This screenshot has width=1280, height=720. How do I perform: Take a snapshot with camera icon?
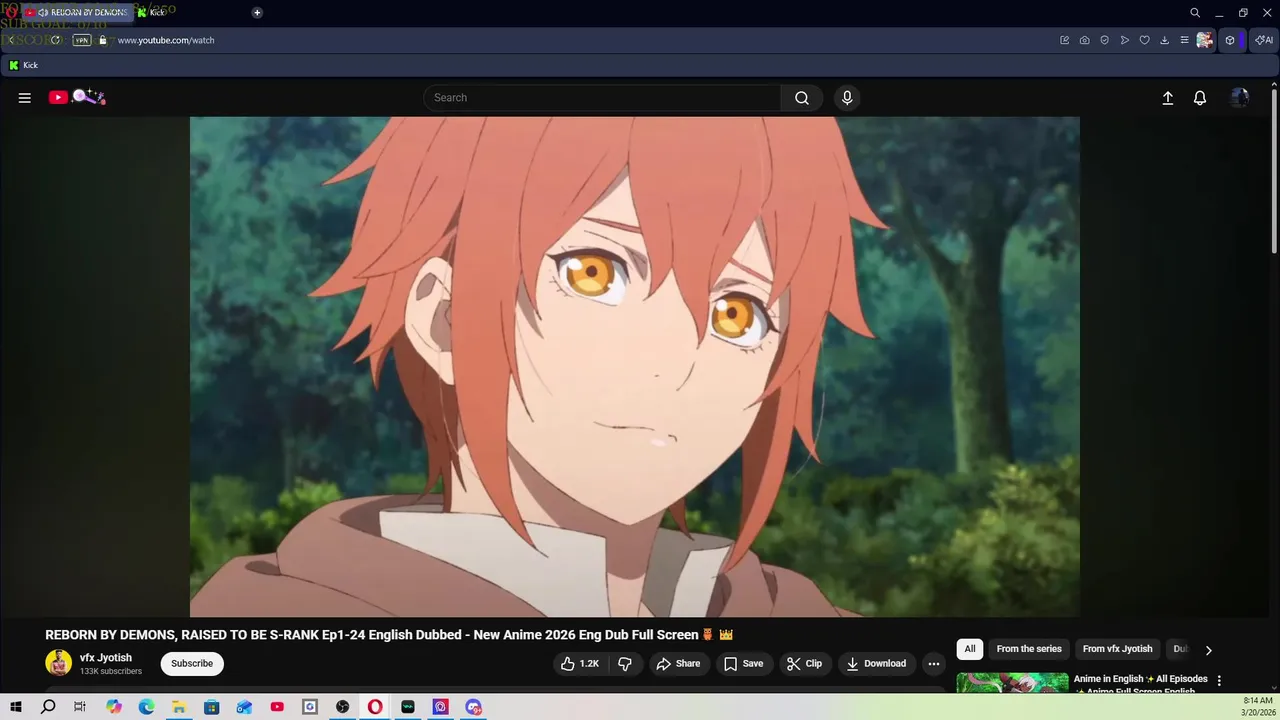pos(1085,40)
